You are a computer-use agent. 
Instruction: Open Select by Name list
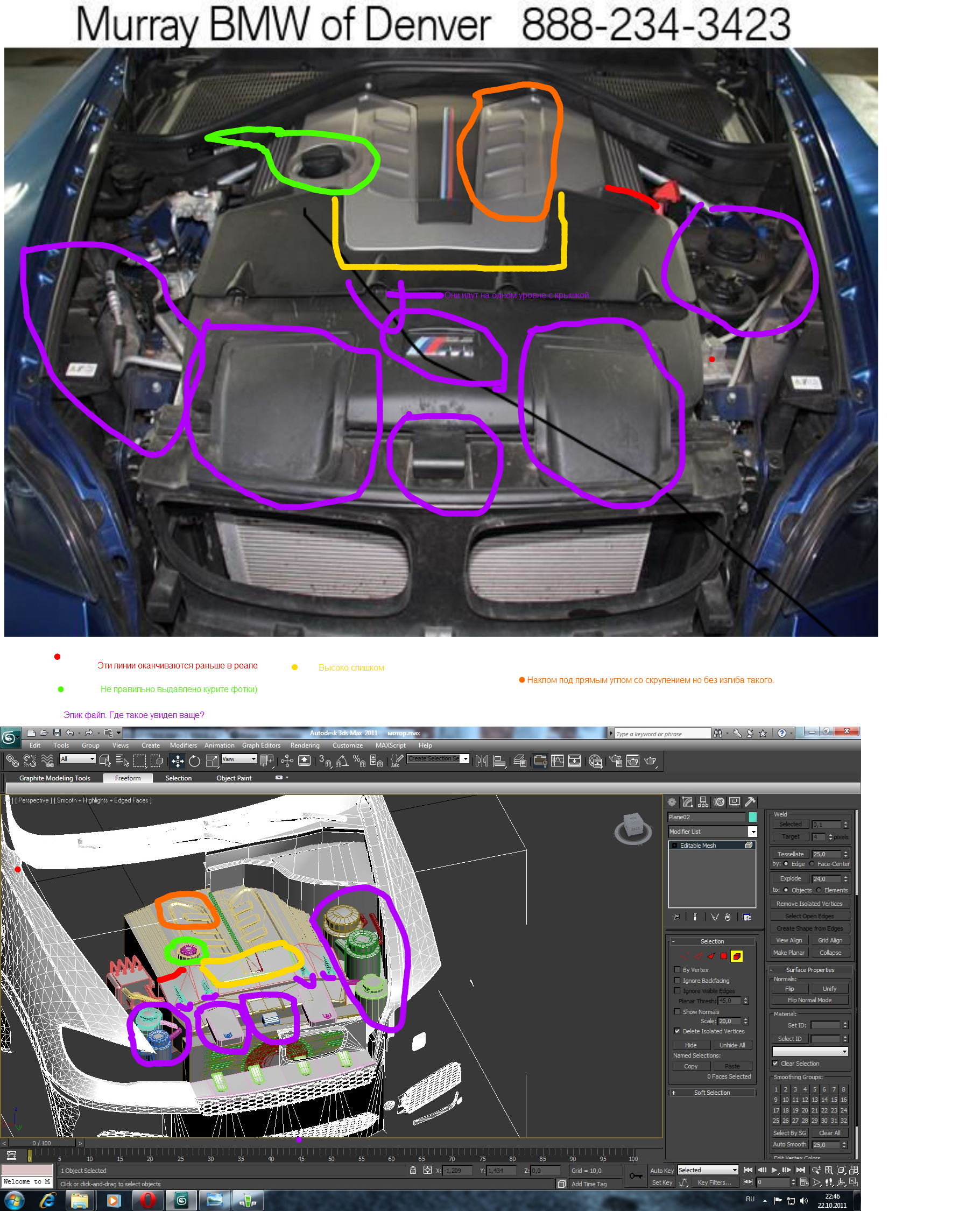point(122,761)
